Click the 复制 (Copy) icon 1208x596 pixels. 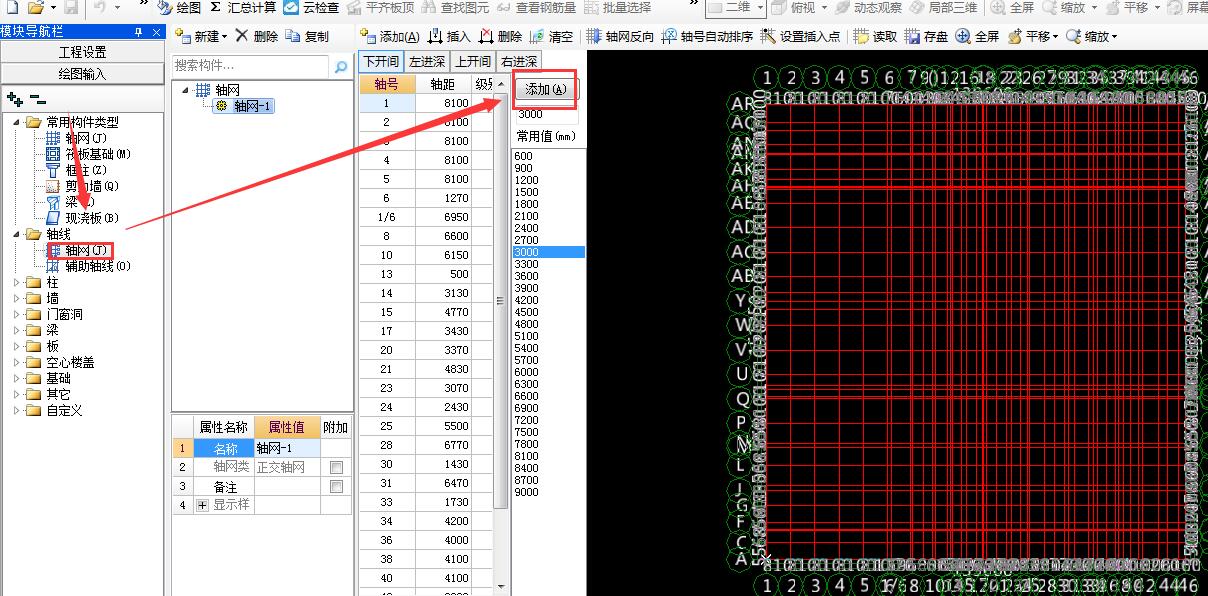[x=293, y=37]
